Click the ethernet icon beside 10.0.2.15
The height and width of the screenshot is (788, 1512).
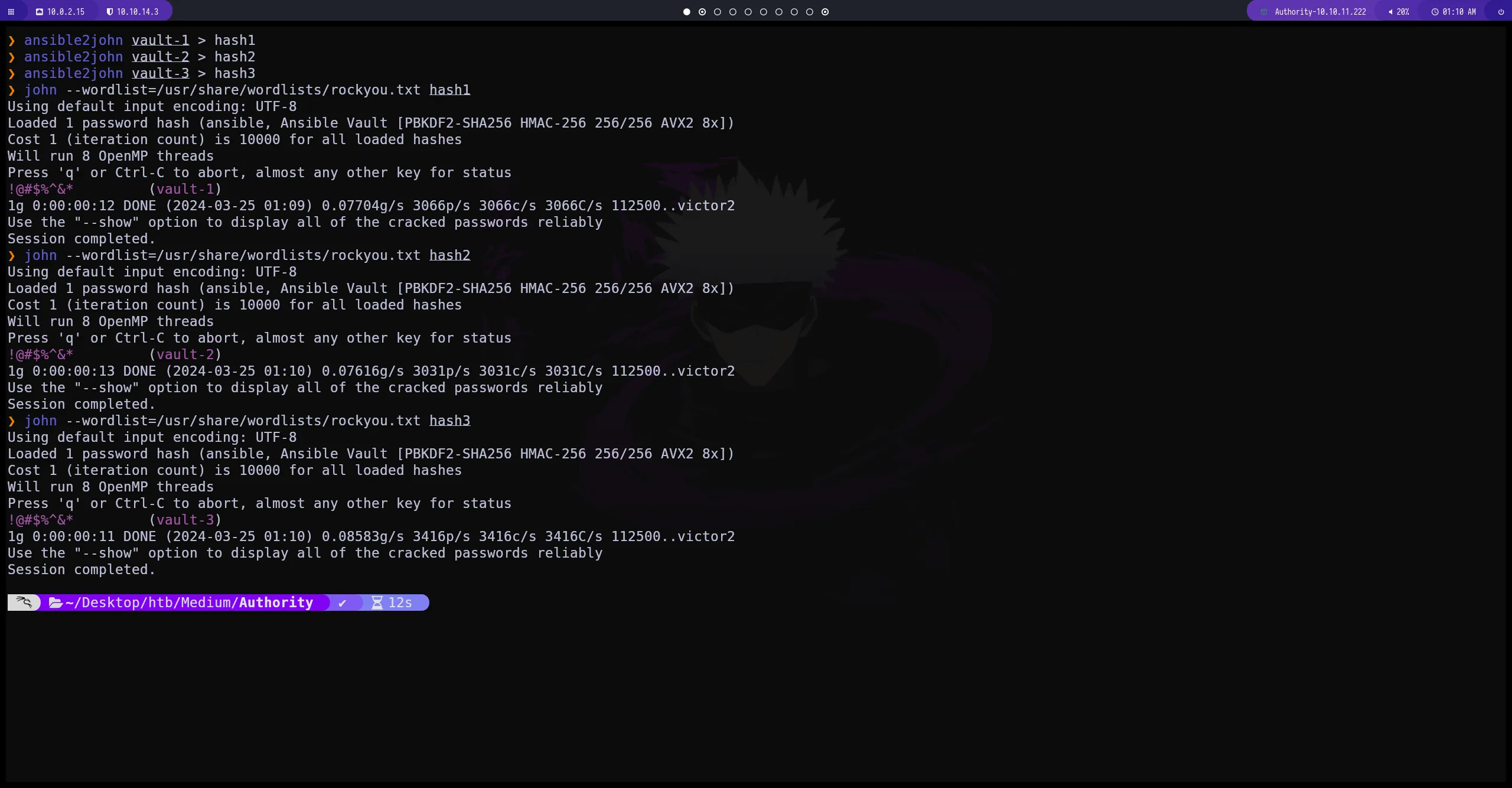pos(40,12)
